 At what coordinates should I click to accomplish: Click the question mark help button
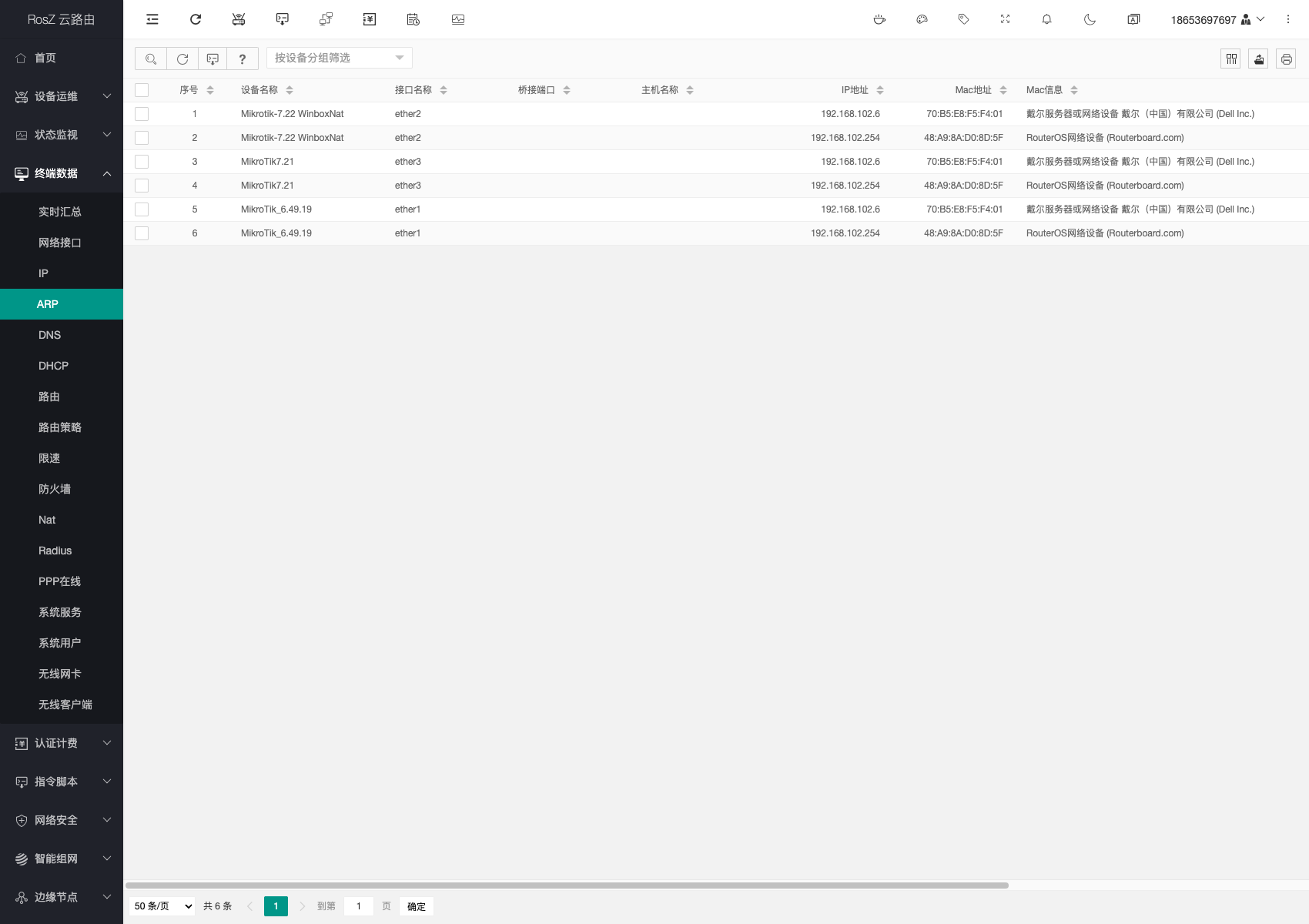tap(243, 59)
